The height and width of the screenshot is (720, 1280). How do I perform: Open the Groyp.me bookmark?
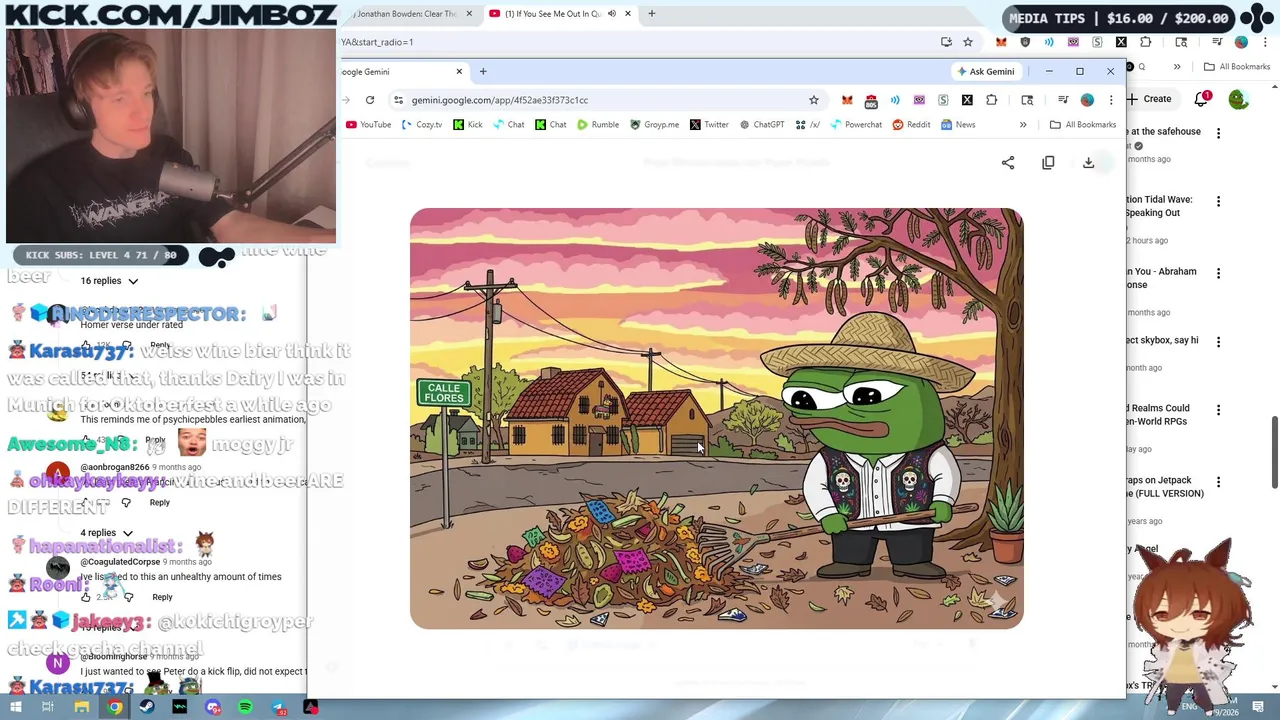[x=654, y=125]
